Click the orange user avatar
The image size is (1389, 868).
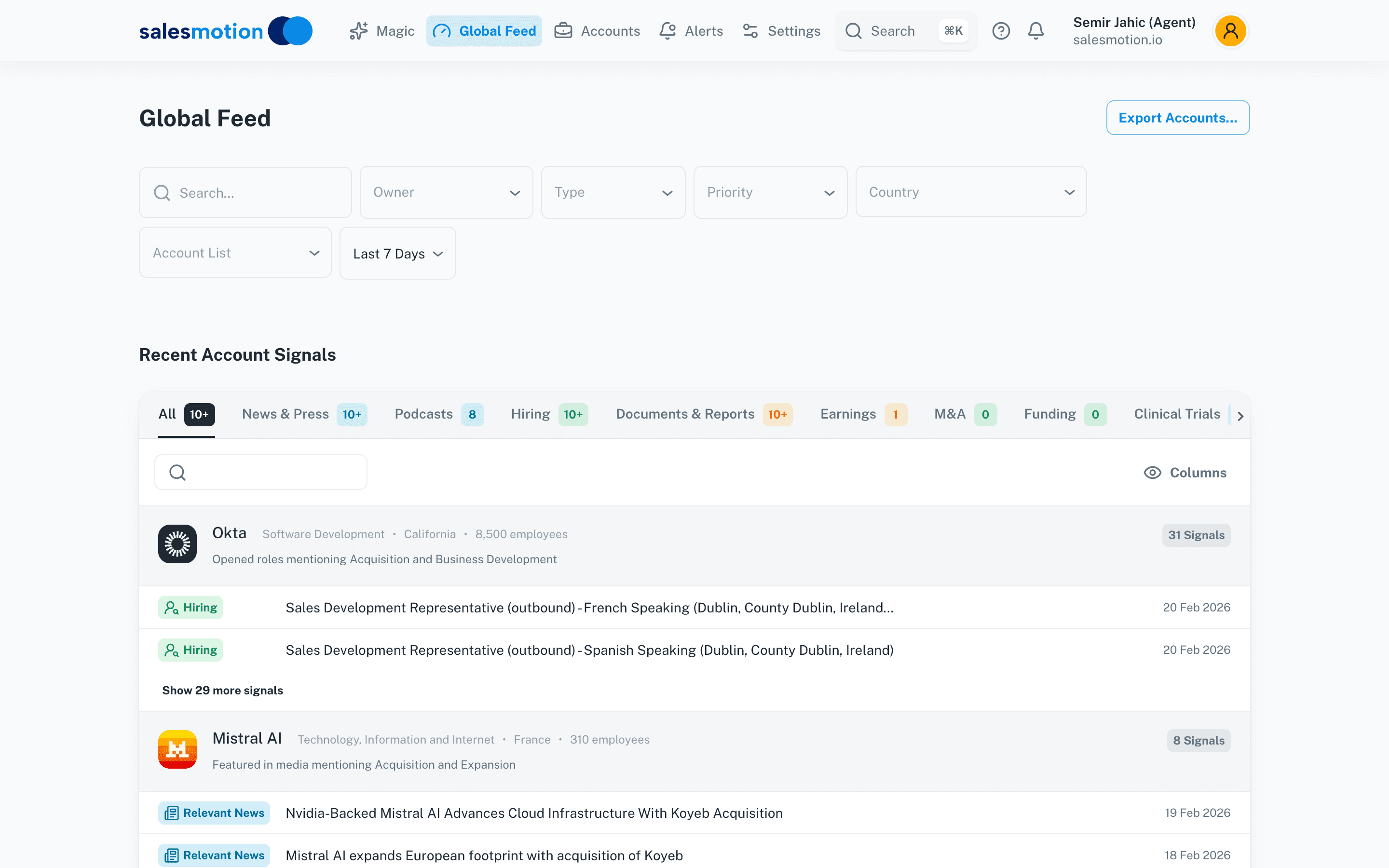(x=1230, y=31)
